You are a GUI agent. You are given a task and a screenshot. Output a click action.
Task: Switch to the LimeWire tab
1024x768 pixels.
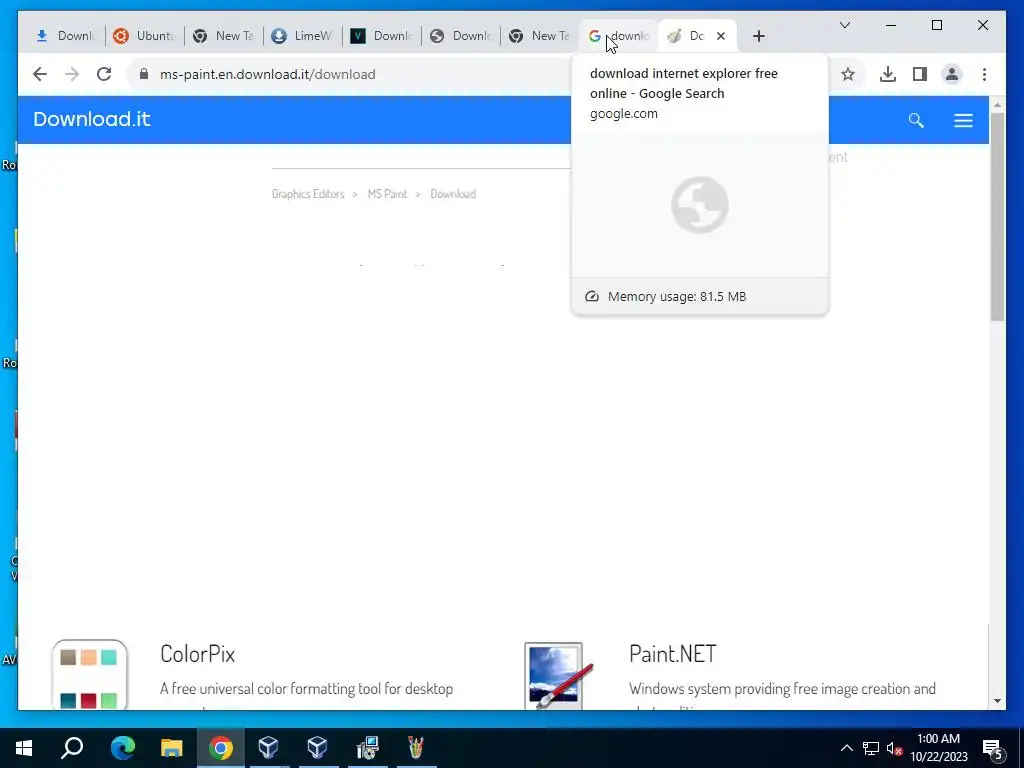[x=302, y=36]
